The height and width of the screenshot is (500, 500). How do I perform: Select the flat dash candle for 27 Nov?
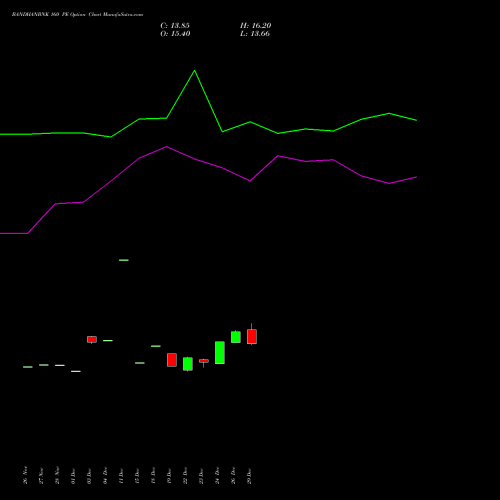[x=44, y=365]
